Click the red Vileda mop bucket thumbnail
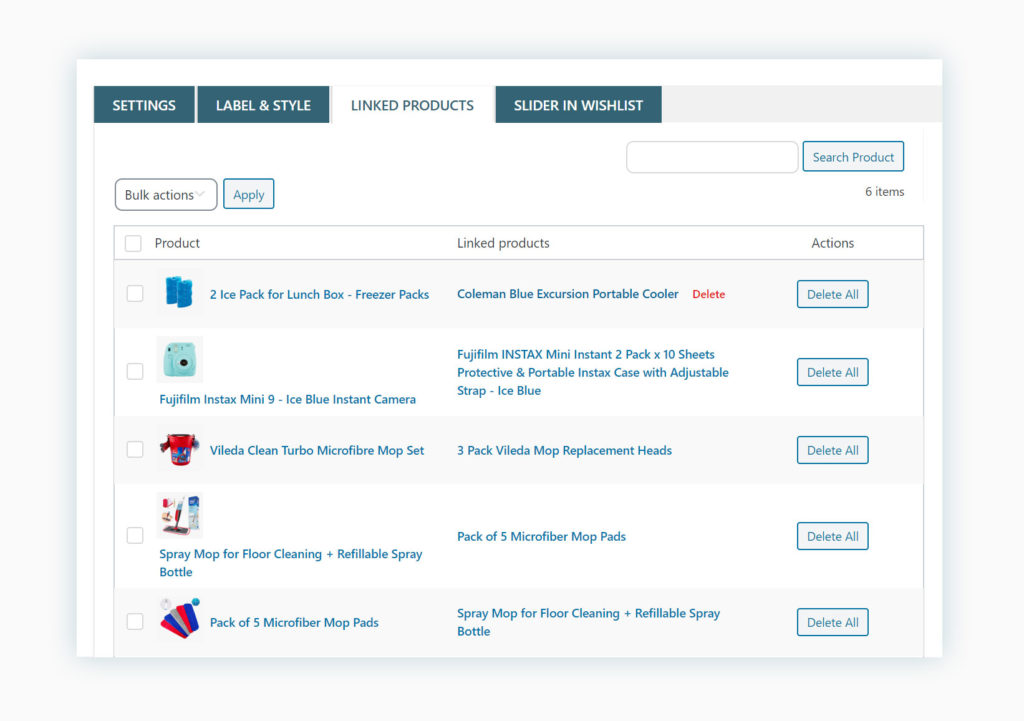Viewport: 1024px width, 721px height. [x=180, y=450]
